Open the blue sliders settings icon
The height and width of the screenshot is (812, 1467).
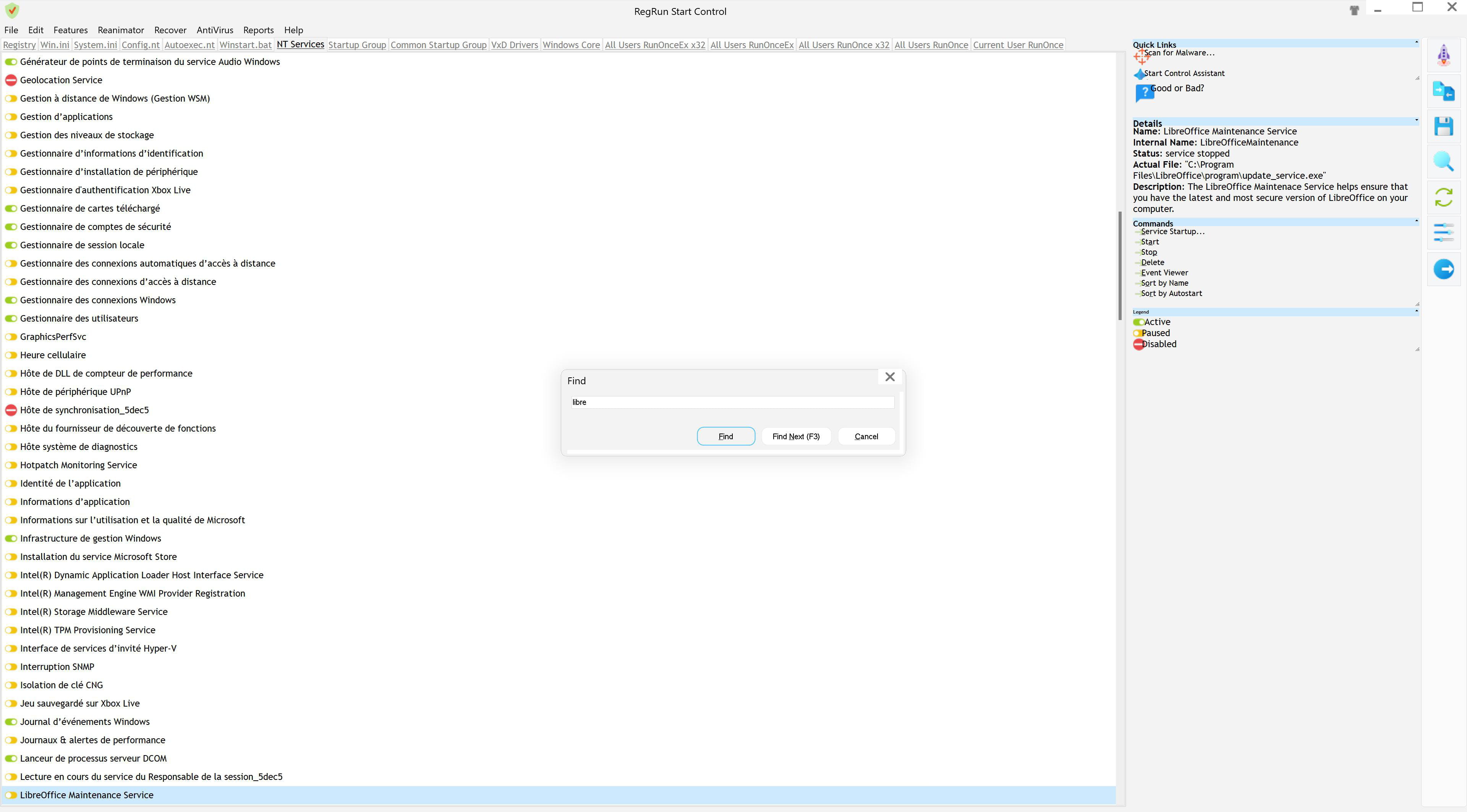coord(1443,232)
